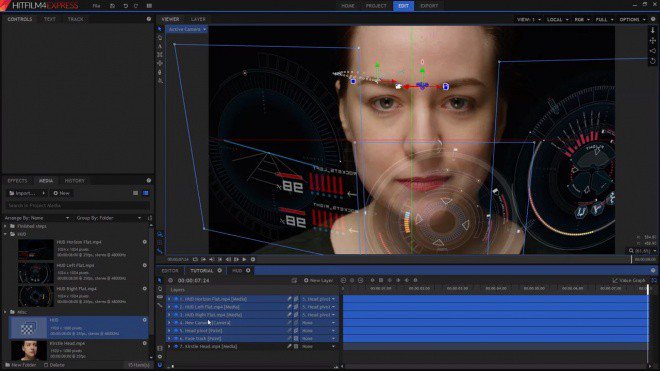Open the Active Camera dropdown
Image resolution: width=660 pixels, height=371 pixels.
[187, 29]
